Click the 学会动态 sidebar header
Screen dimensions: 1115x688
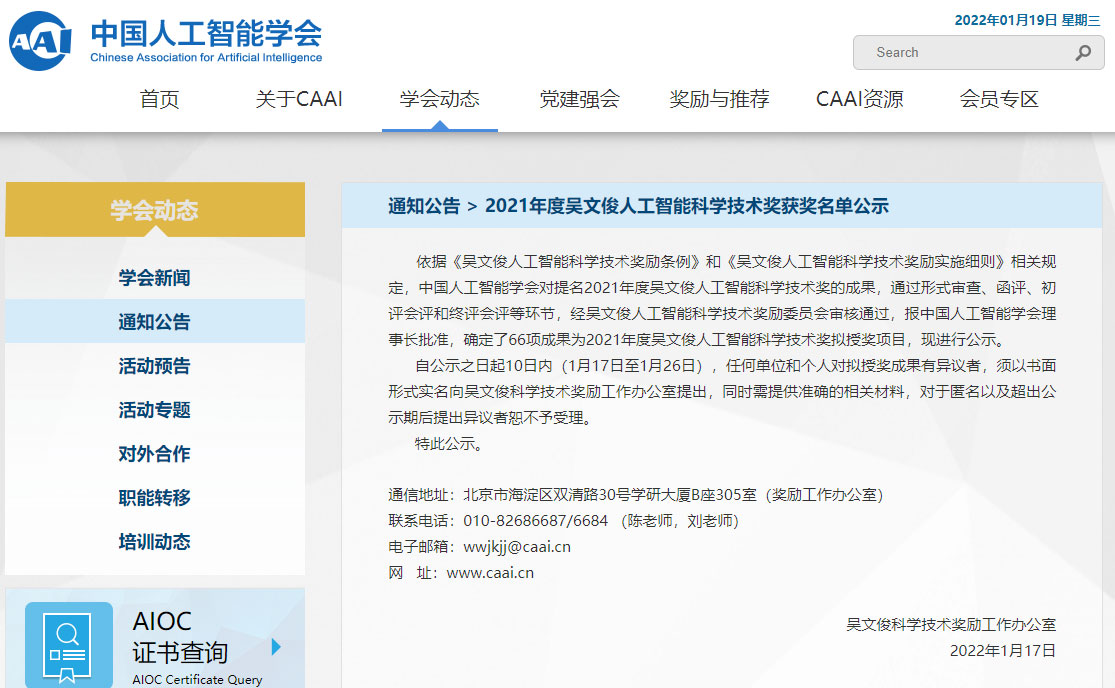(x=154, y=210)
